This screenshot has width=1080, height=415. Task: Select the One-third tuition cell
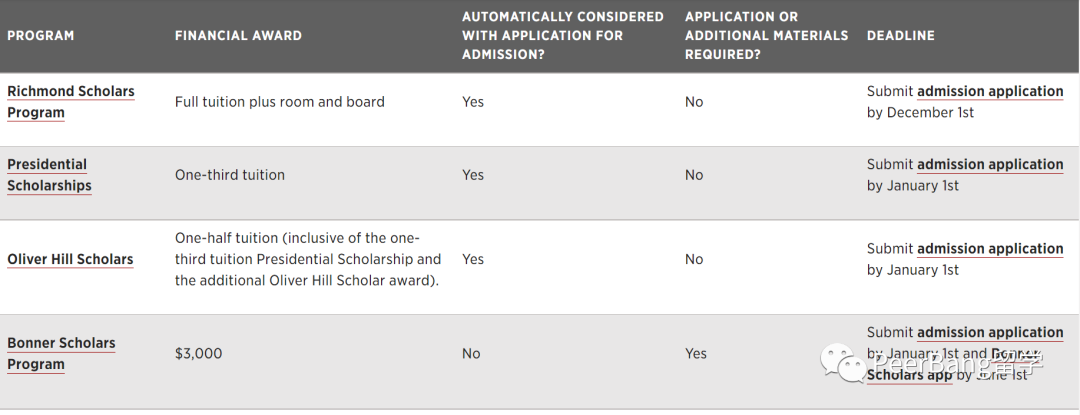(229, 175)
